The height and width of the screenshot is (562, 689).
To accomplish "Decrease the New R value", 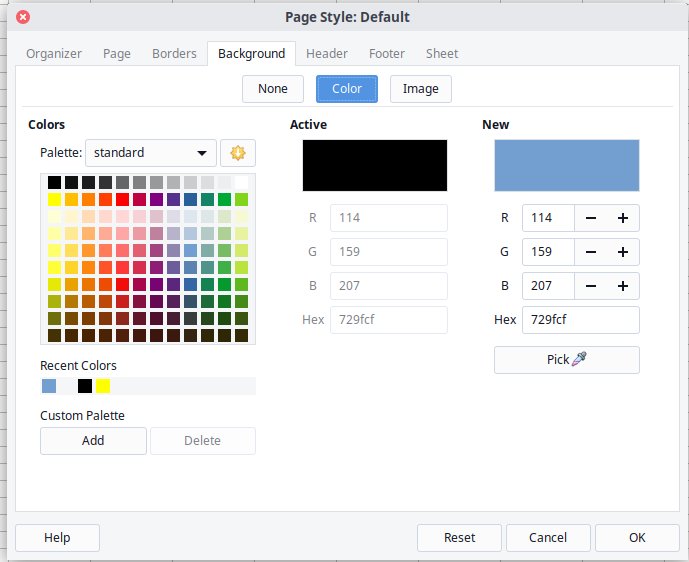I will coord(591,218).
